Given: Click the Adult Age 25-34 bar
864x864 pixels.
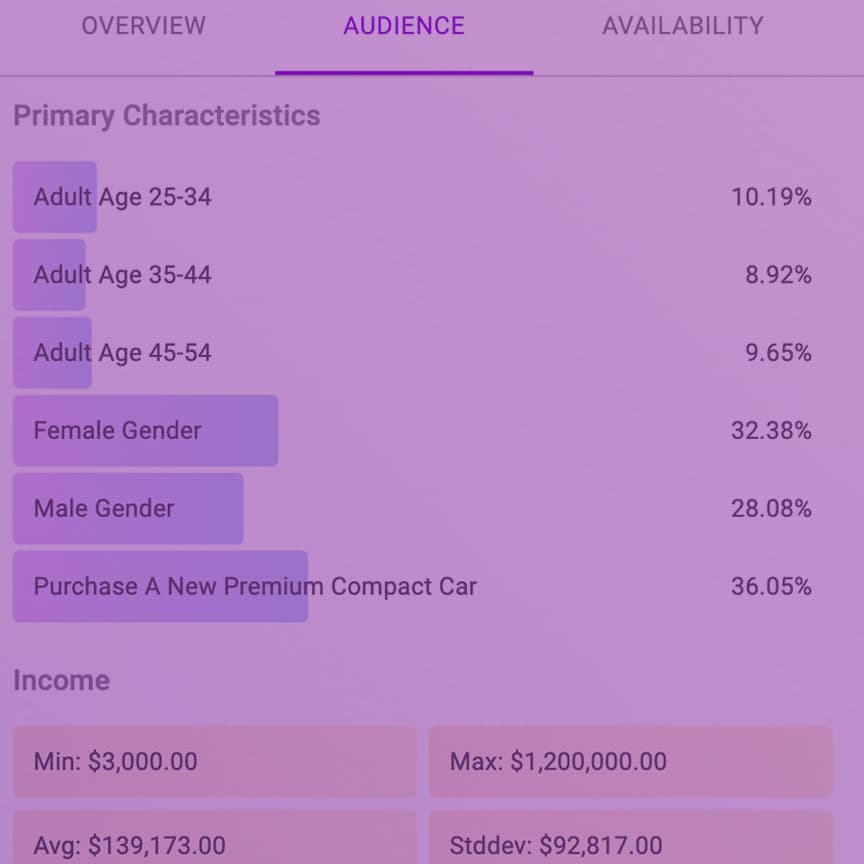Looking at the screenshot, I should click(x=54, y=196).
